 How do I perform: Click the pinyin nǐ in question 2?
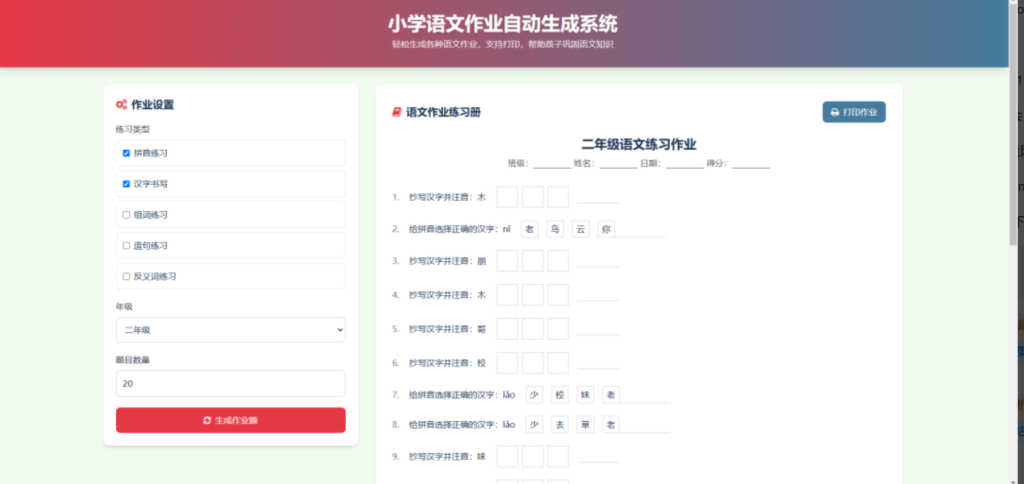(507, 229)
